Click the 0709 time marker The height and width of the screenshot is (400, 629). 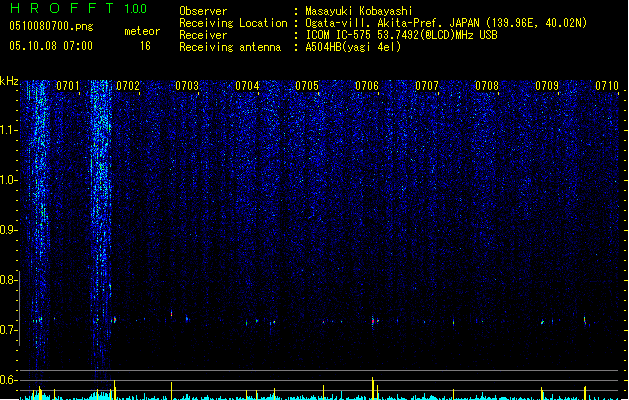(547, 86)
